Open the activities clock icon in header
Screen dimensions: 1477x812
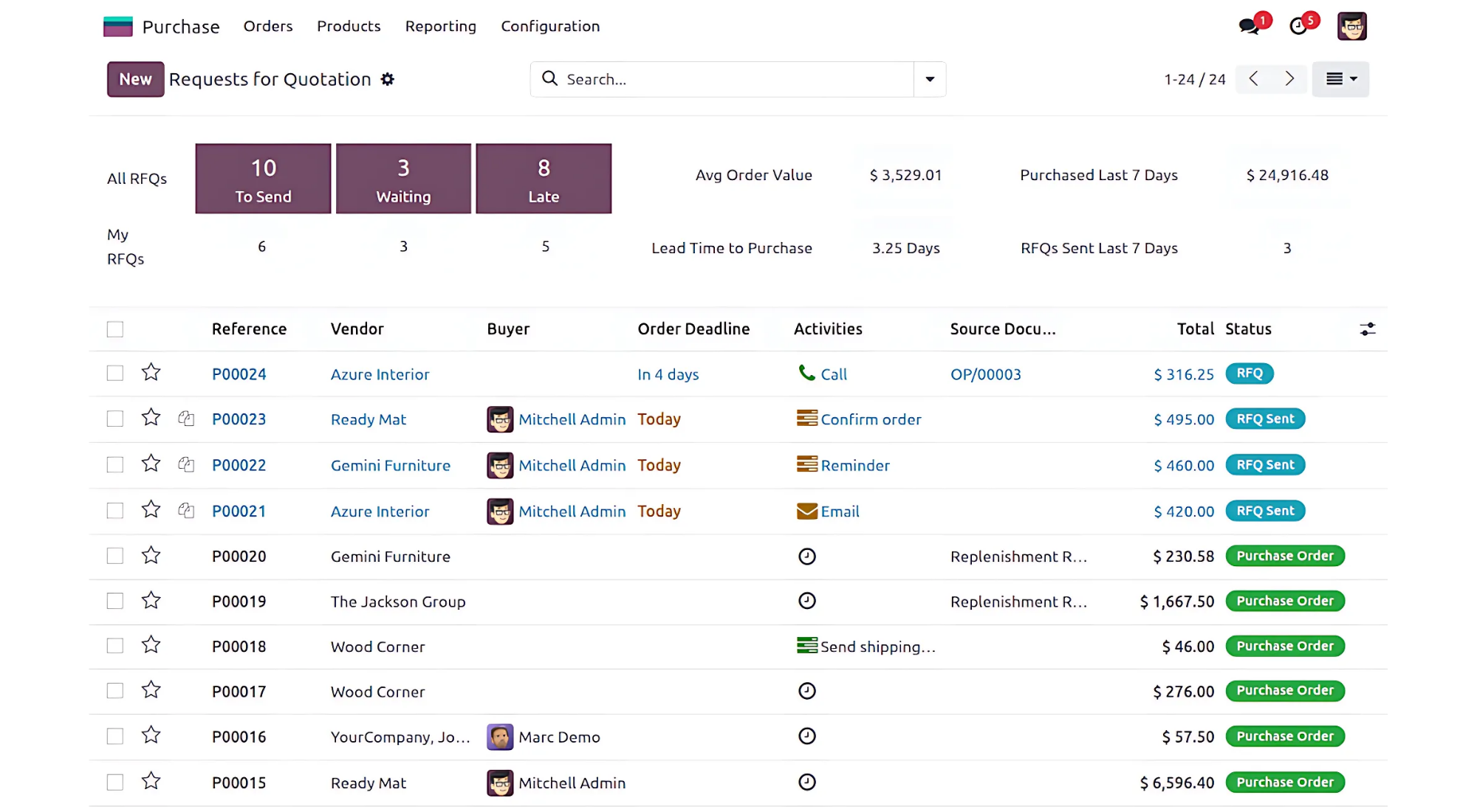tap(1299, 27)
